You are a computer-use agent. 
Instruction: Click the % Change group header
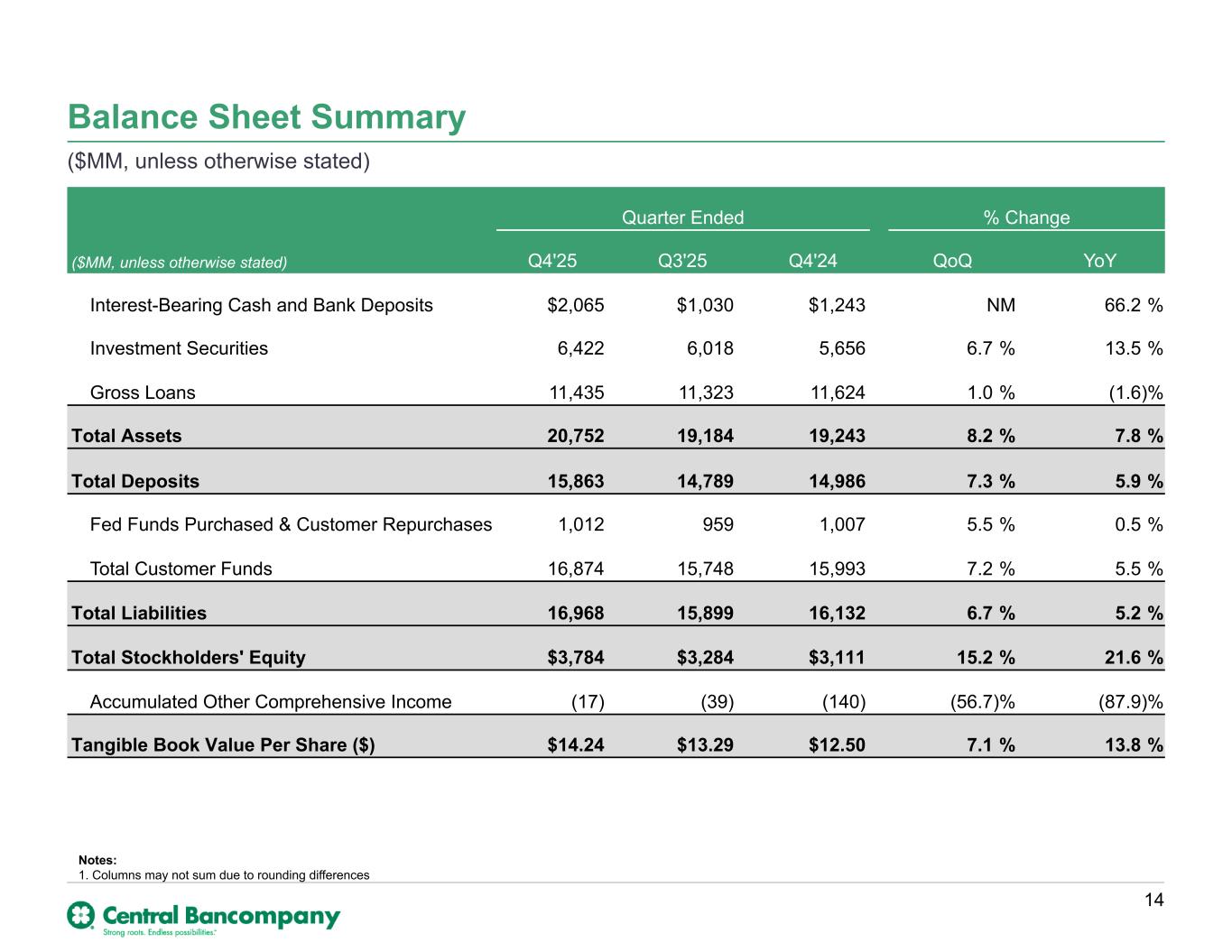pos(1025,217)
